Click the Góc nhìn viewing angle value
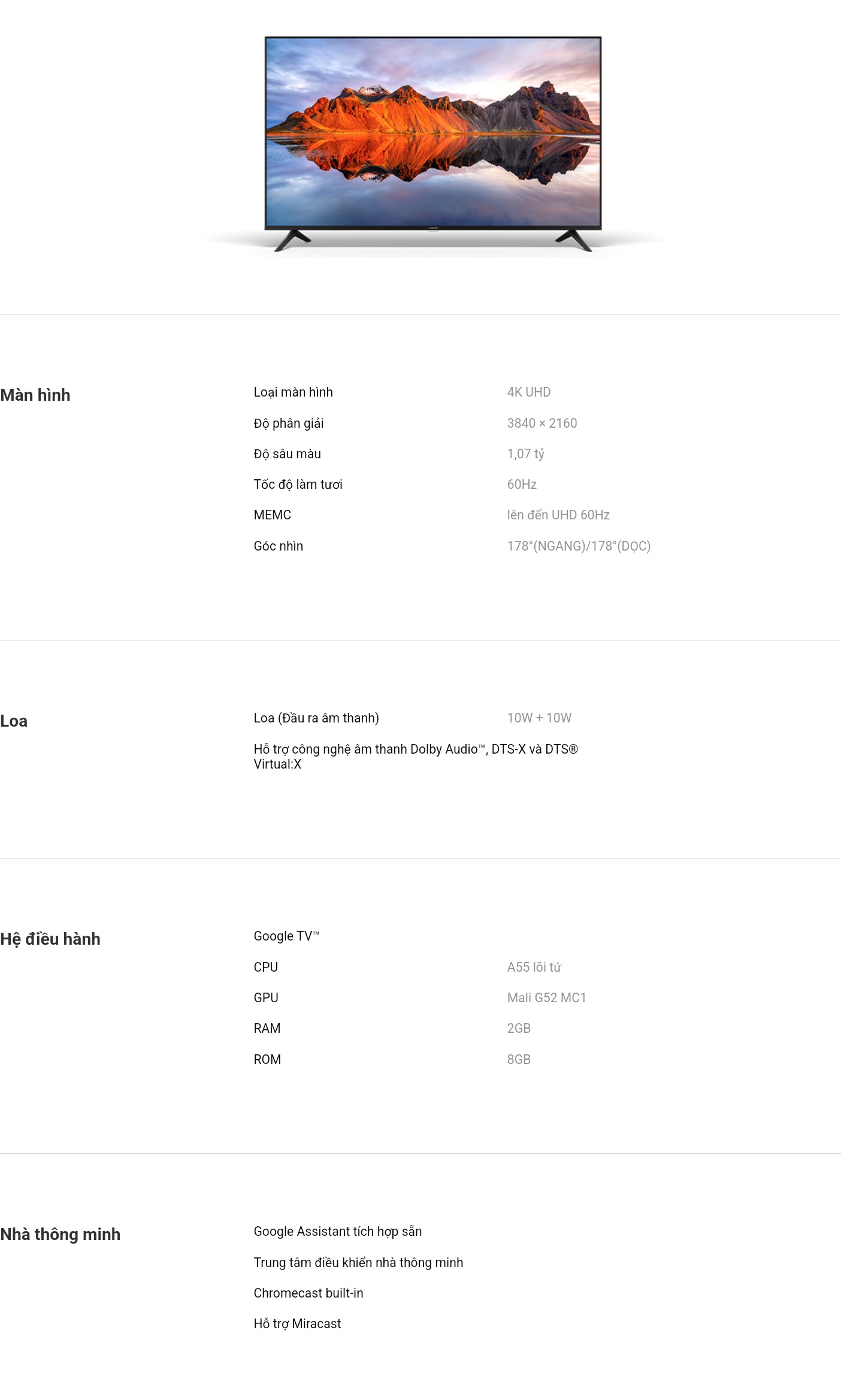The width and height of the screenshot is (841, 1400). tap(578, 546)
